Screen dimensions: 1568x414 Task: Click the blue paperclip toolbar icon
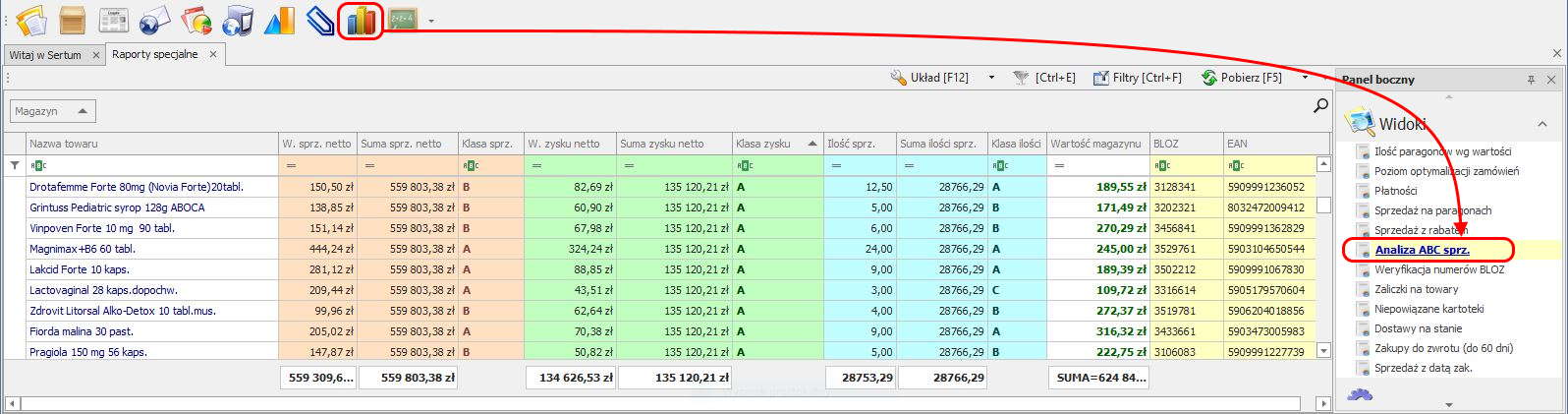click(x=320, y=20)
